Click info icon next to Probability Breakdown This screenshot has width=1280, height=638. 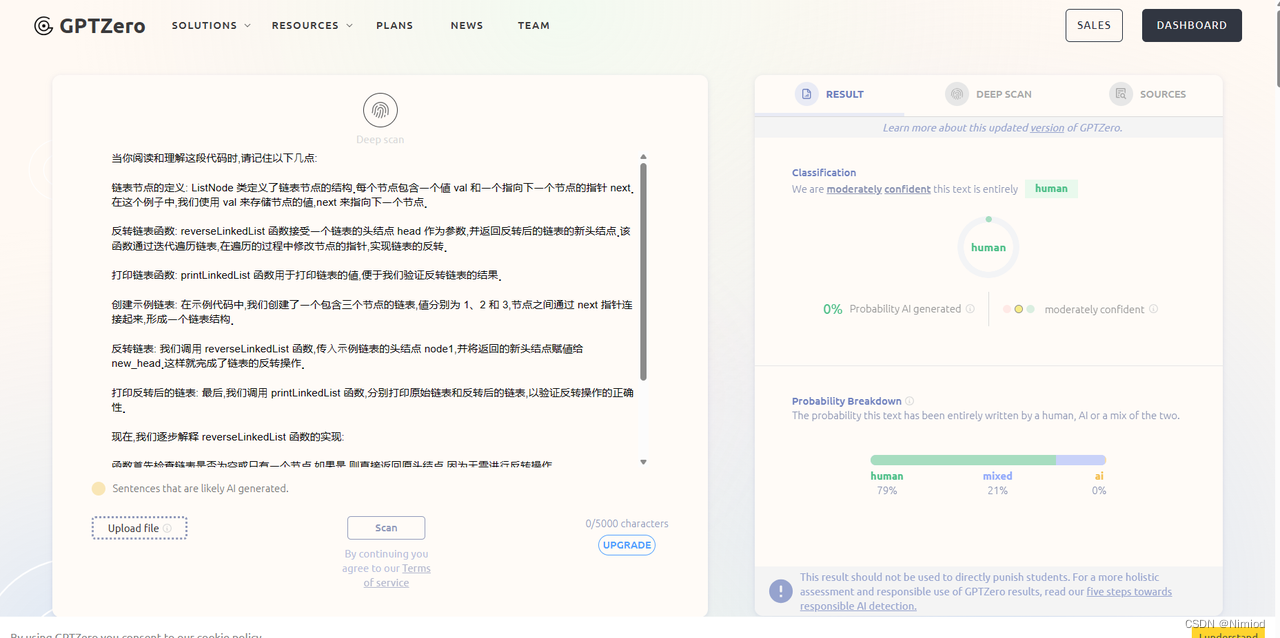(x=909, y=401)
